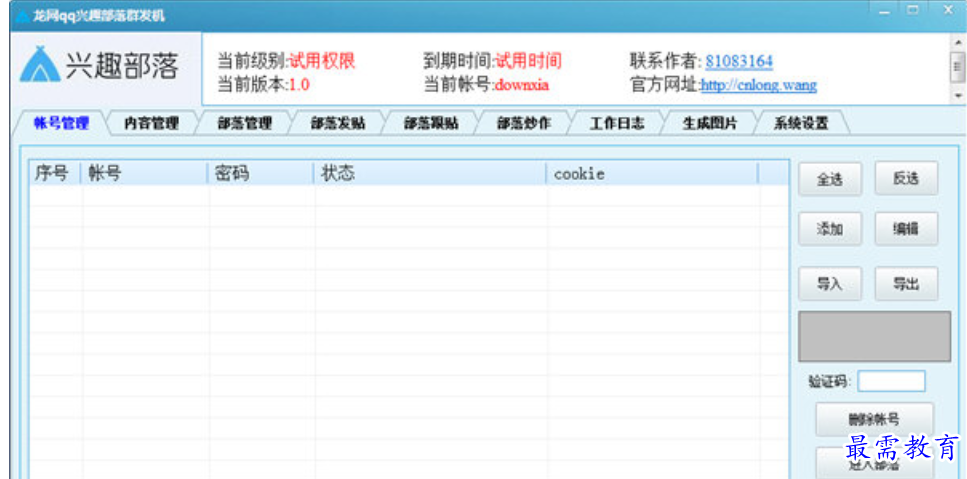Click the gray captcha image box
This screenshot has height=479, width=967.
tap(874, 336)
